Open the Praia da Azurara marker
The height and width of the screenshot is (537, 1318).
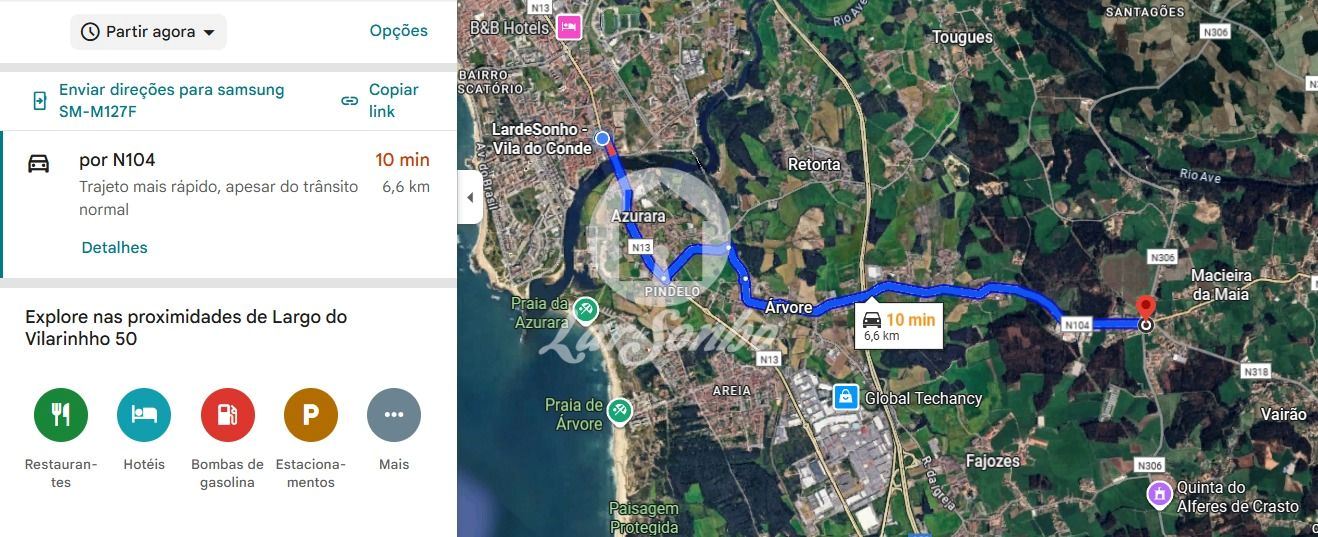point(586,312)
